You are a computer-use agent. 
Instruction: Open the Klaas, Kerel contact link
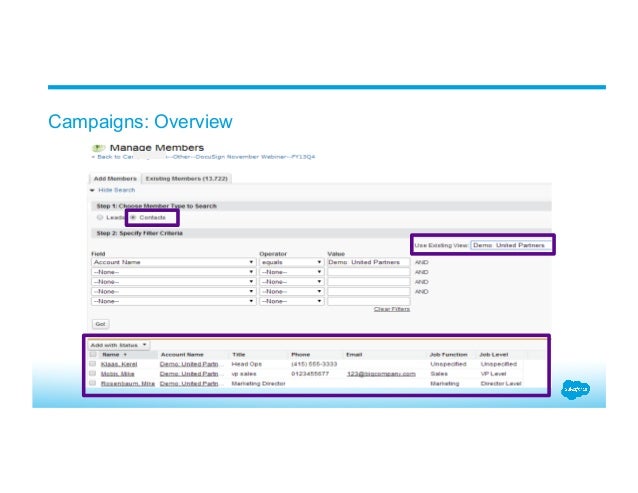click(x=119, y=364)
